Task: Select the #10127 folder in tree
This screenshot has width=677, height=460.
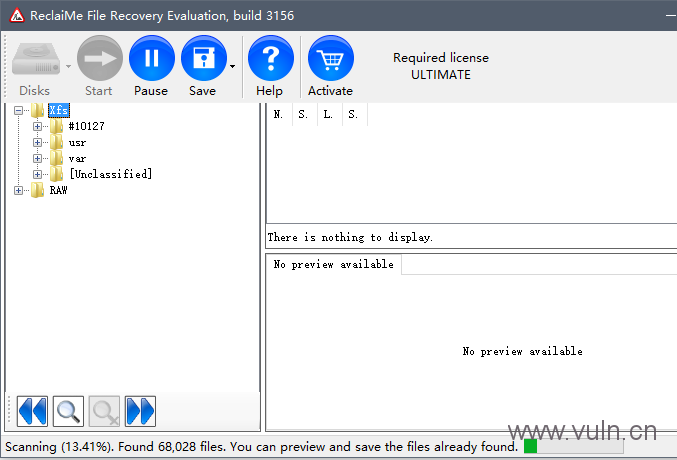Action: pyautogui.click(x=86, y=126)
